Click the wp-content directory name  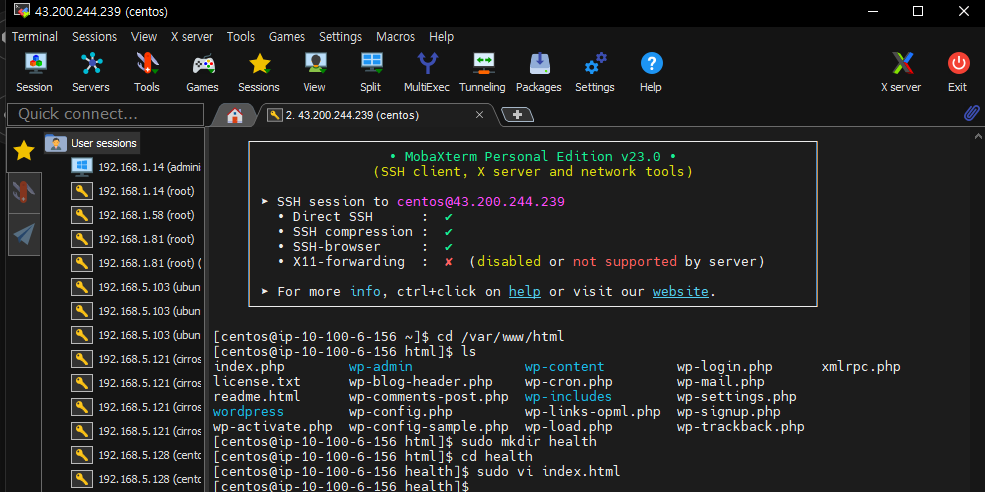565,367
